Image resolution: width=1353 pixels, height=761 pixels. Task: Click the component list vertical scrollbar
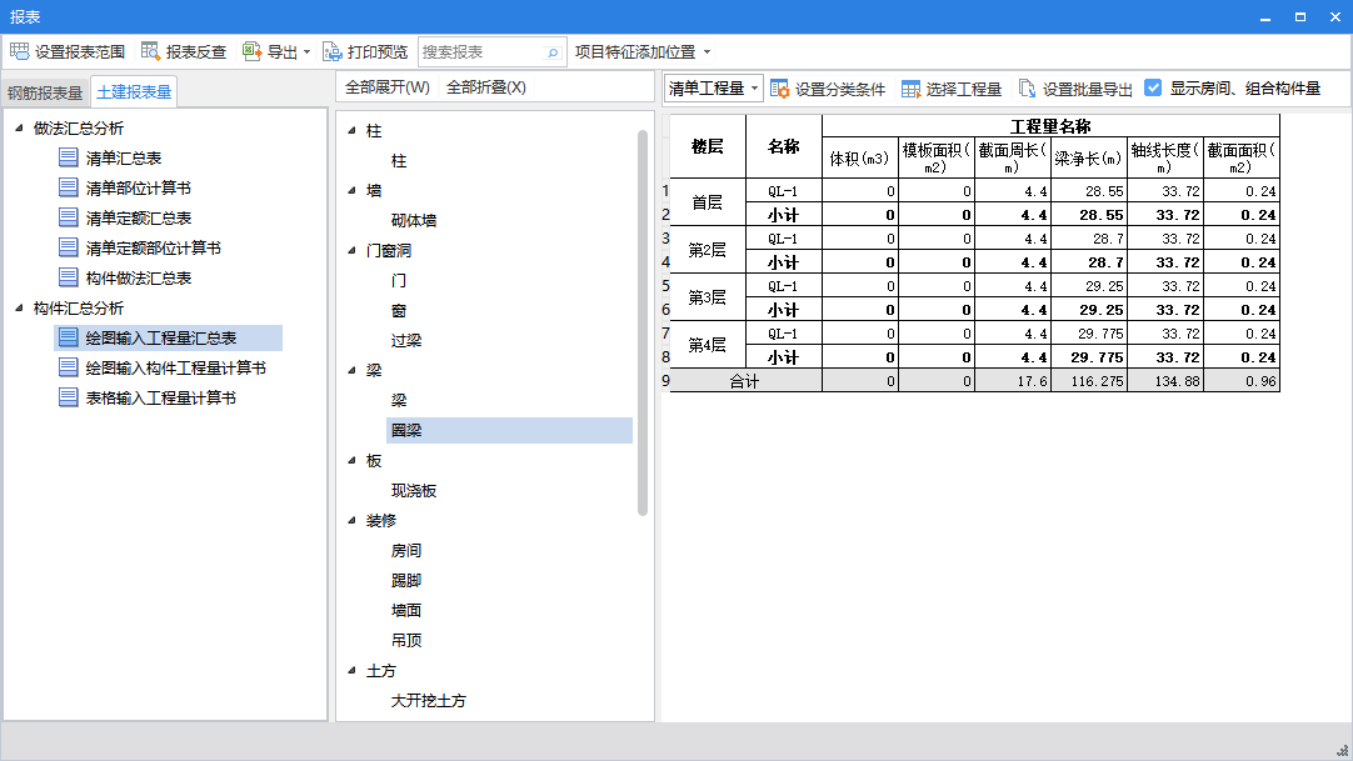click(x=642, y=323)
